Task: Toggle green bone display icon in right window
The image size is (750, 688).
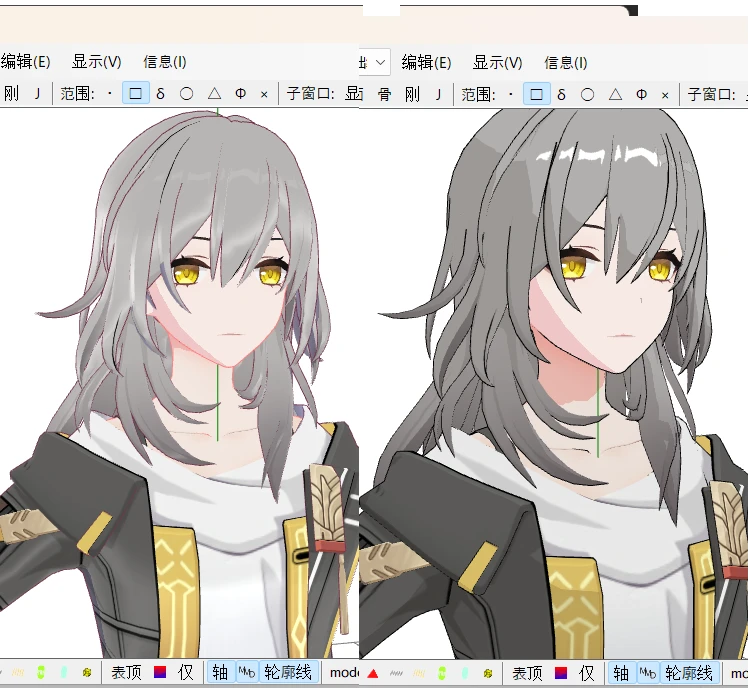Action: click(x=441, y=674)
